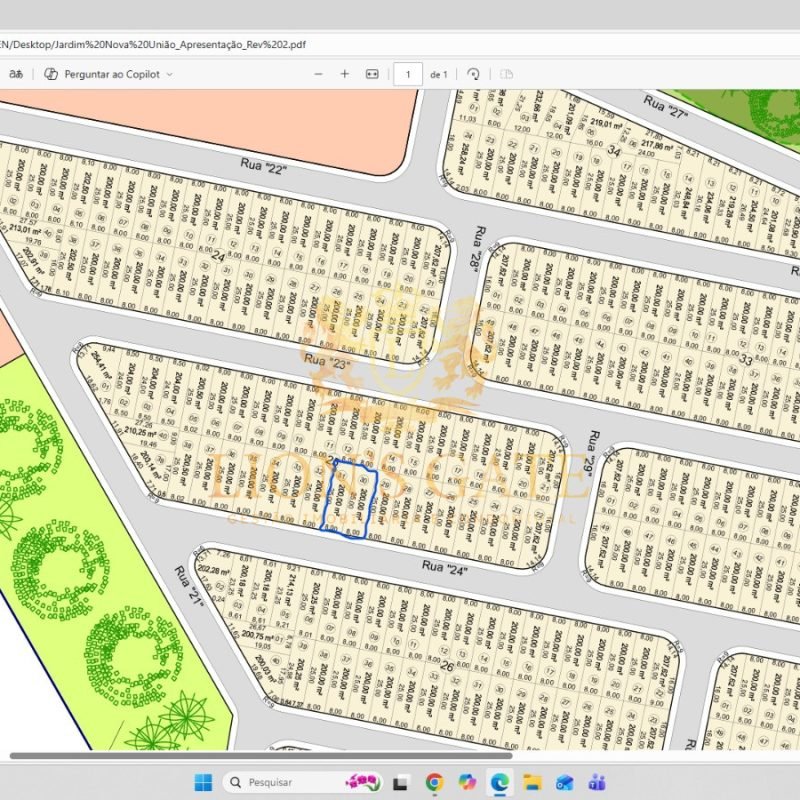Switch to Microsoft Edge in taskbar
The image size is (800, 800).
[x=499, y=782]
